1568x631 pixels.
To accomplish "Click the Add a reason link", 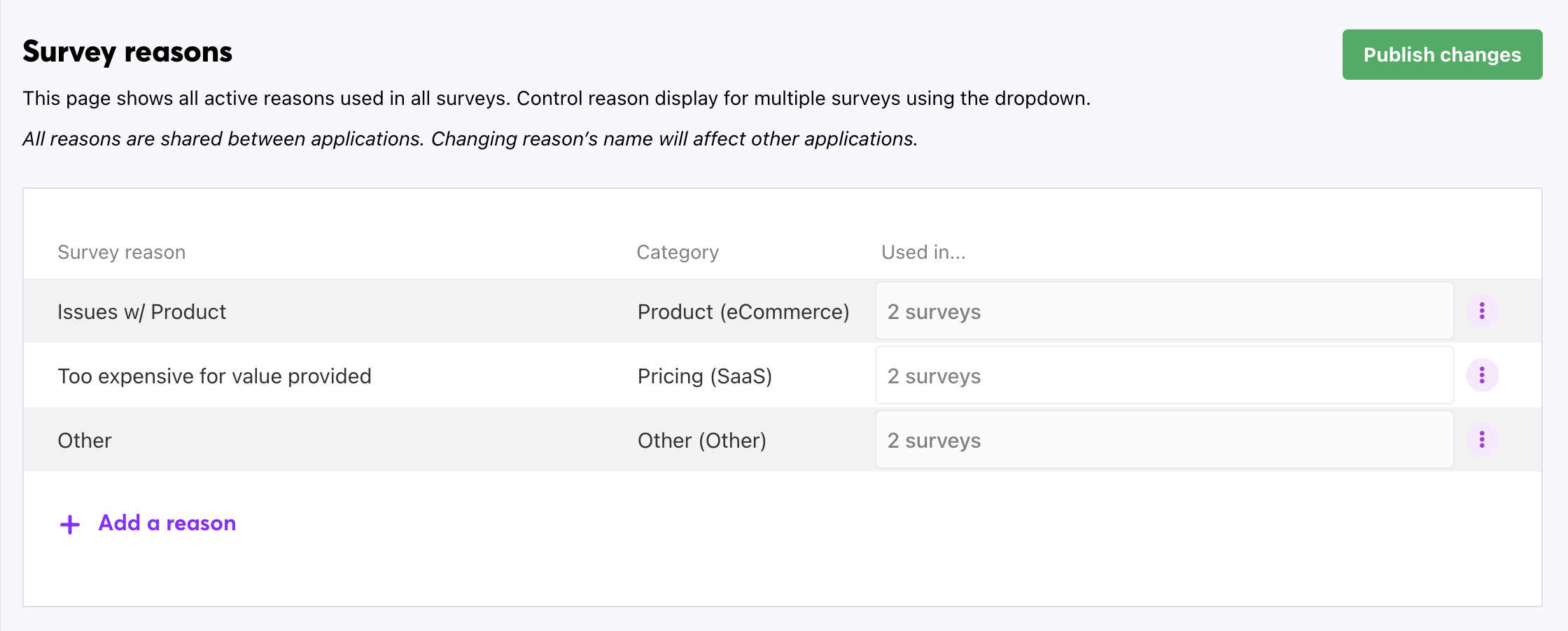I will click(x=167, y=523).
